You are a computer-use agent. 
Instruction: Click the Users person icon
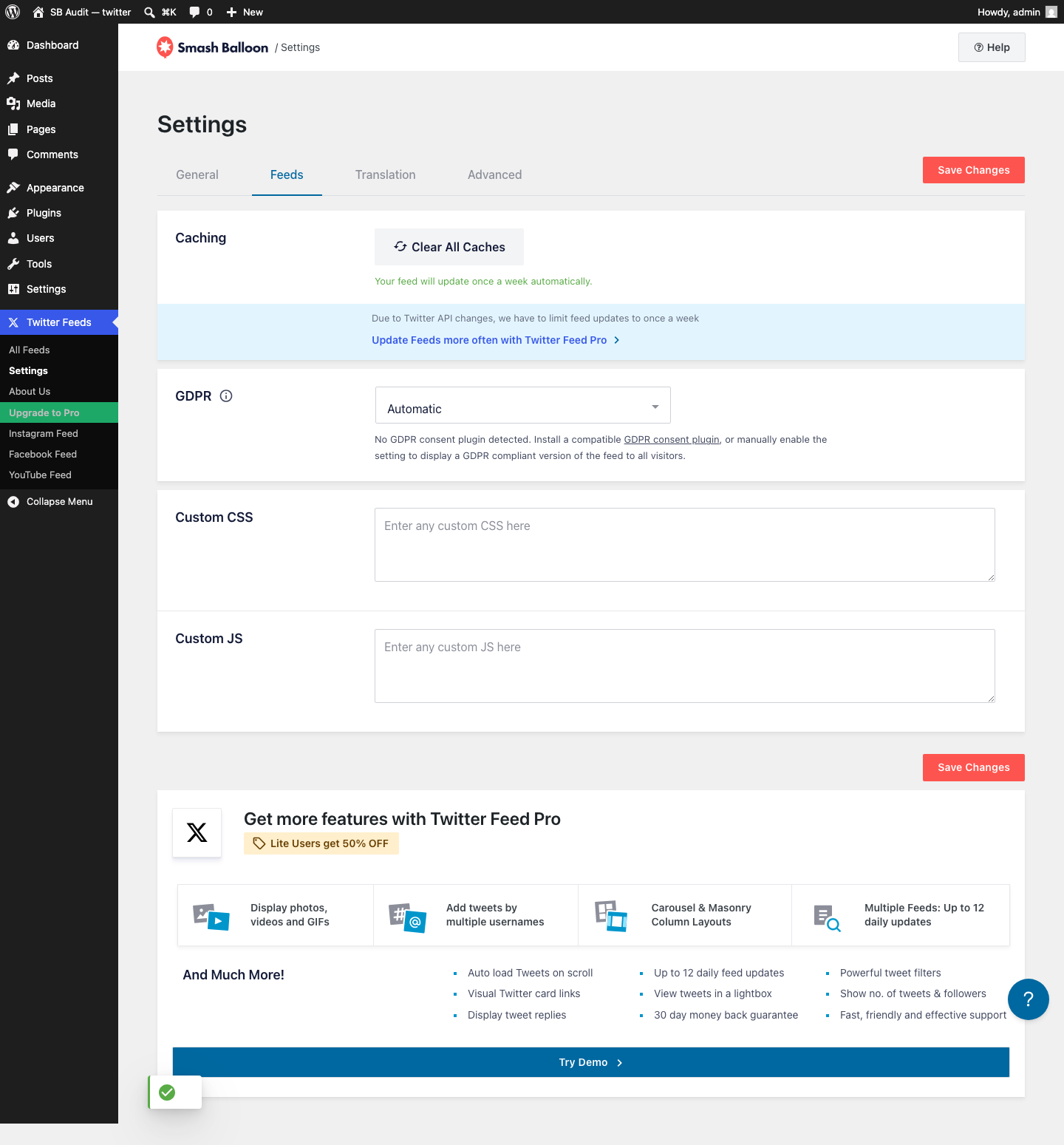13,238
